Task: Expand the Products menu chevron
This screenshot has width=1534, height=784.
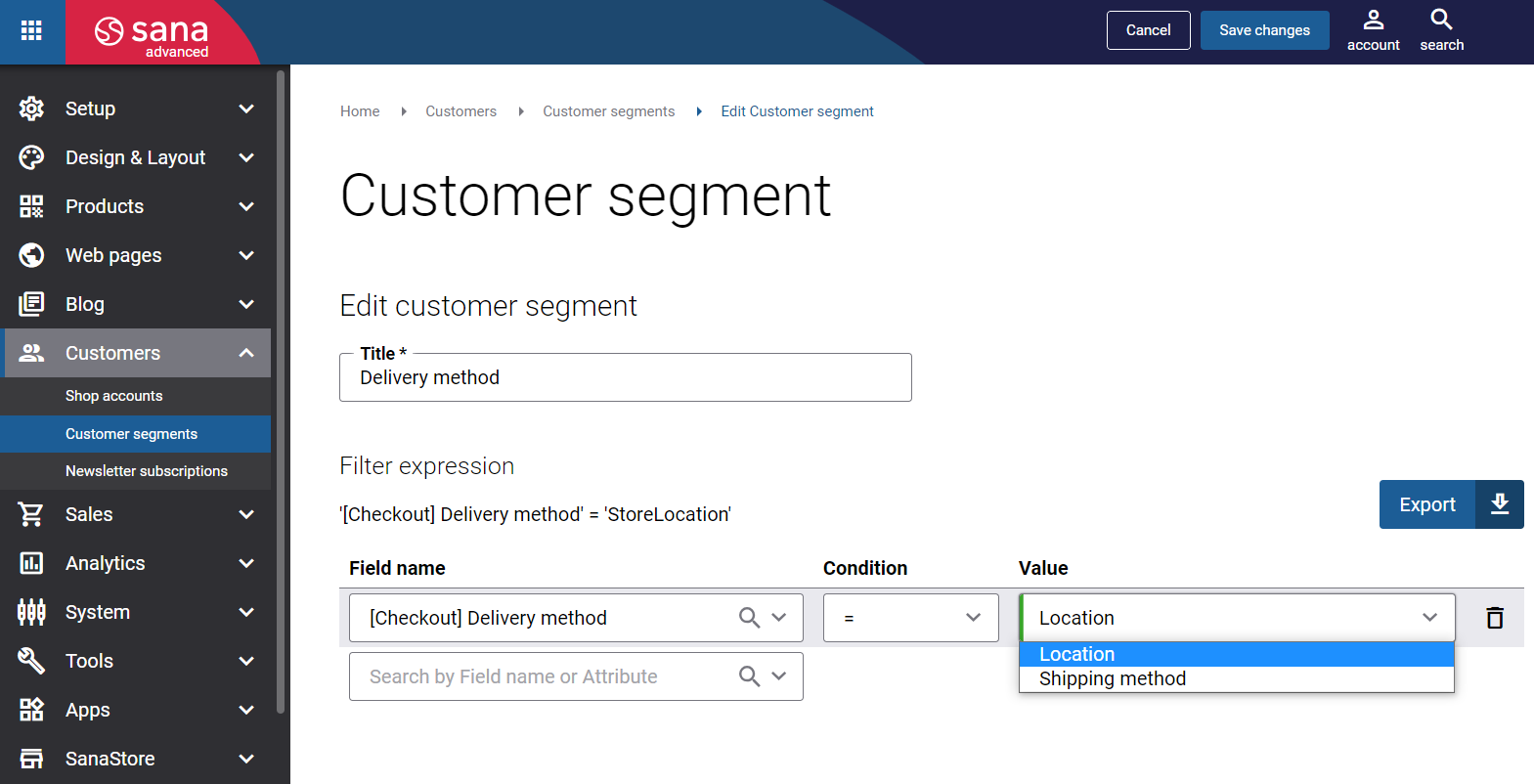Action: tap(246, 206)
